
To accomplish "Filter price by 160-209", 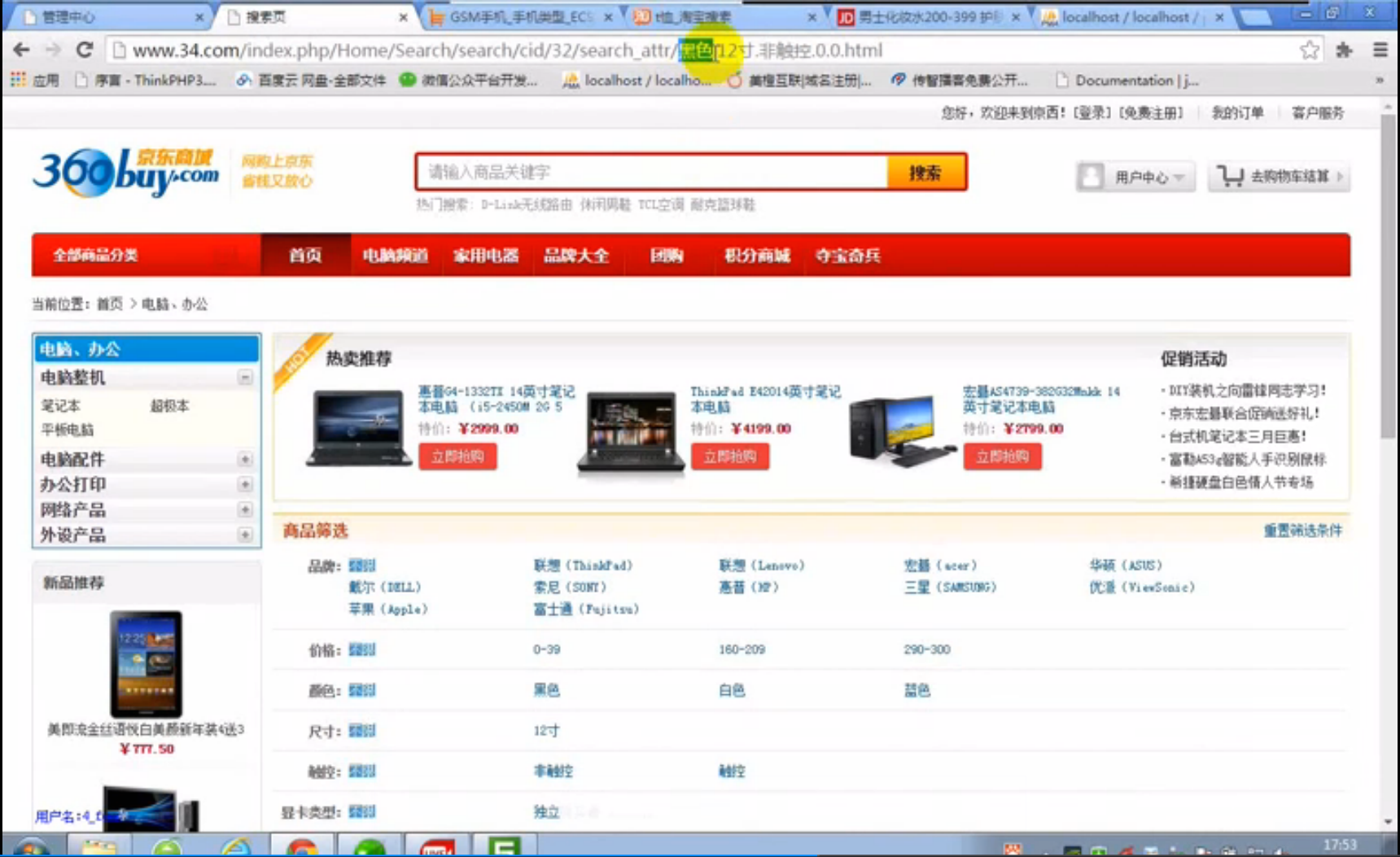I will [x=742, y=649].
